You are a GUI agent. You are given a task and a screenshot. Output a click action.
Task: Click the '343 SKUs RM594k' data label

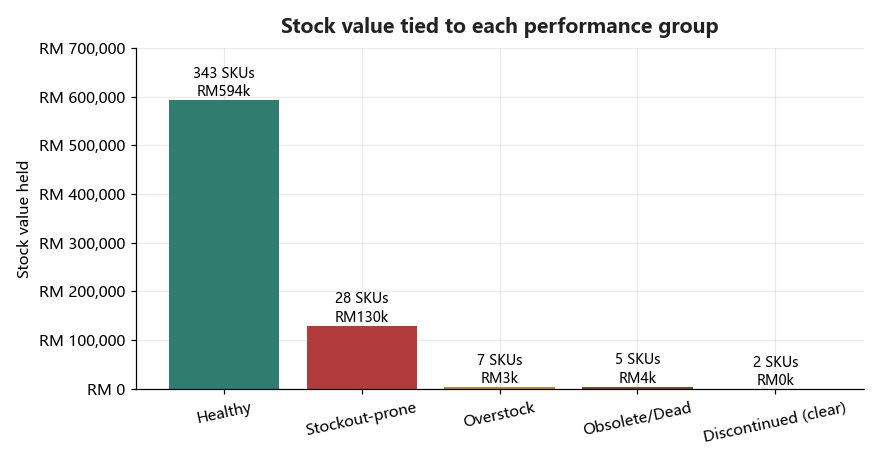pyautogui.click(x=224, y=81)
